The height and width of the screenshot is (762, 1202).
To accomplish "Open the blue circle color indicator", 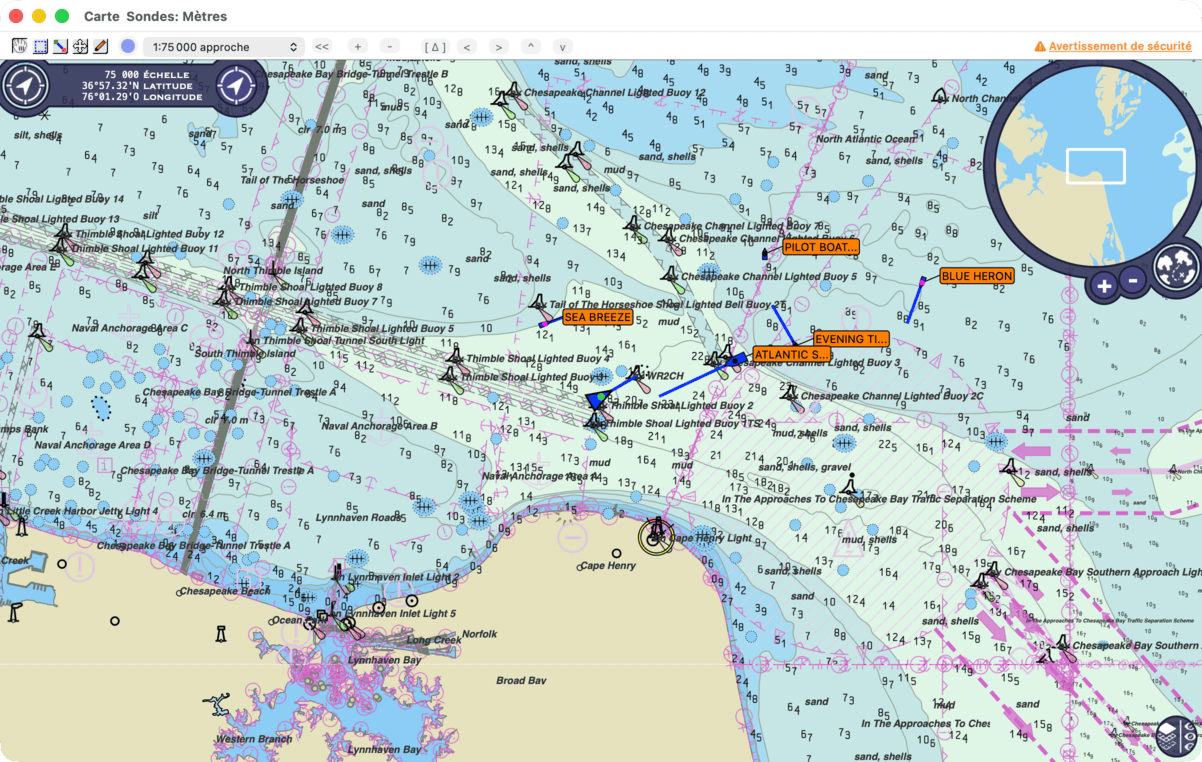I will [x=128, y=46].
